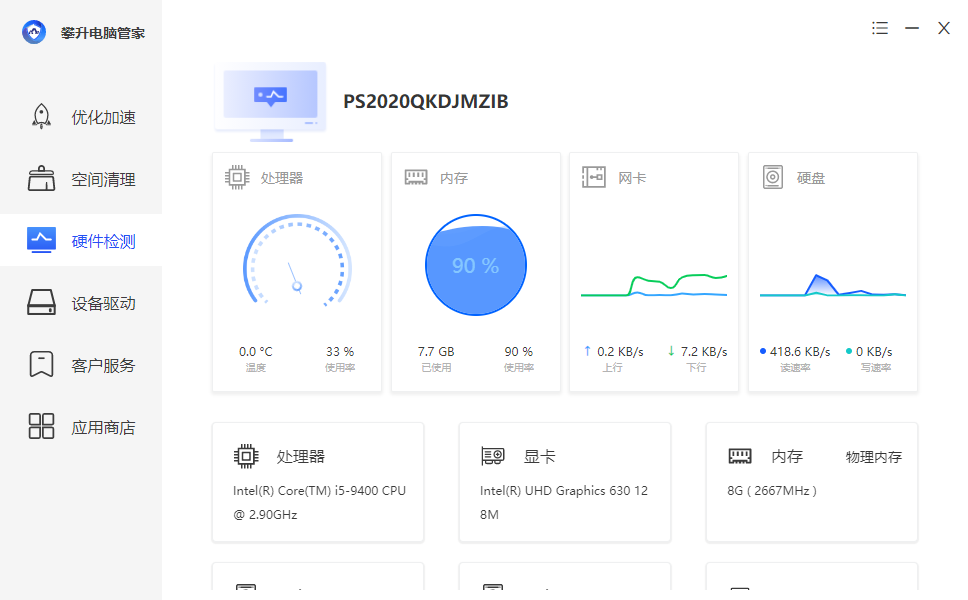Click the 物理内存 label
This screenshot has width=968, height=600.
point(874,457)
